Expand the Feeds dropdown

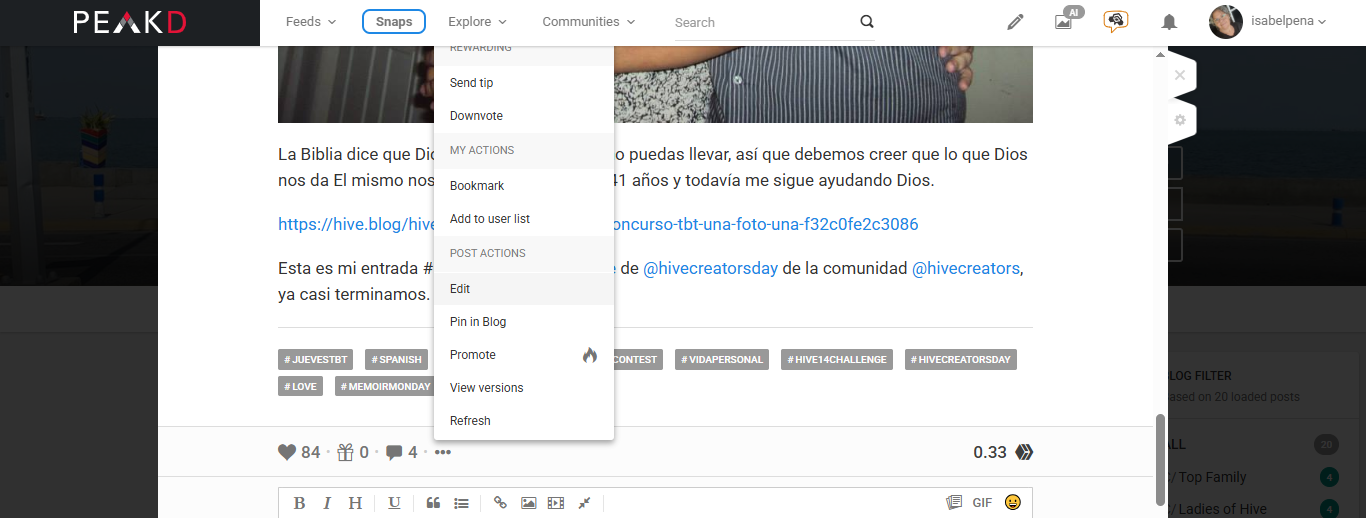point(310,22)
